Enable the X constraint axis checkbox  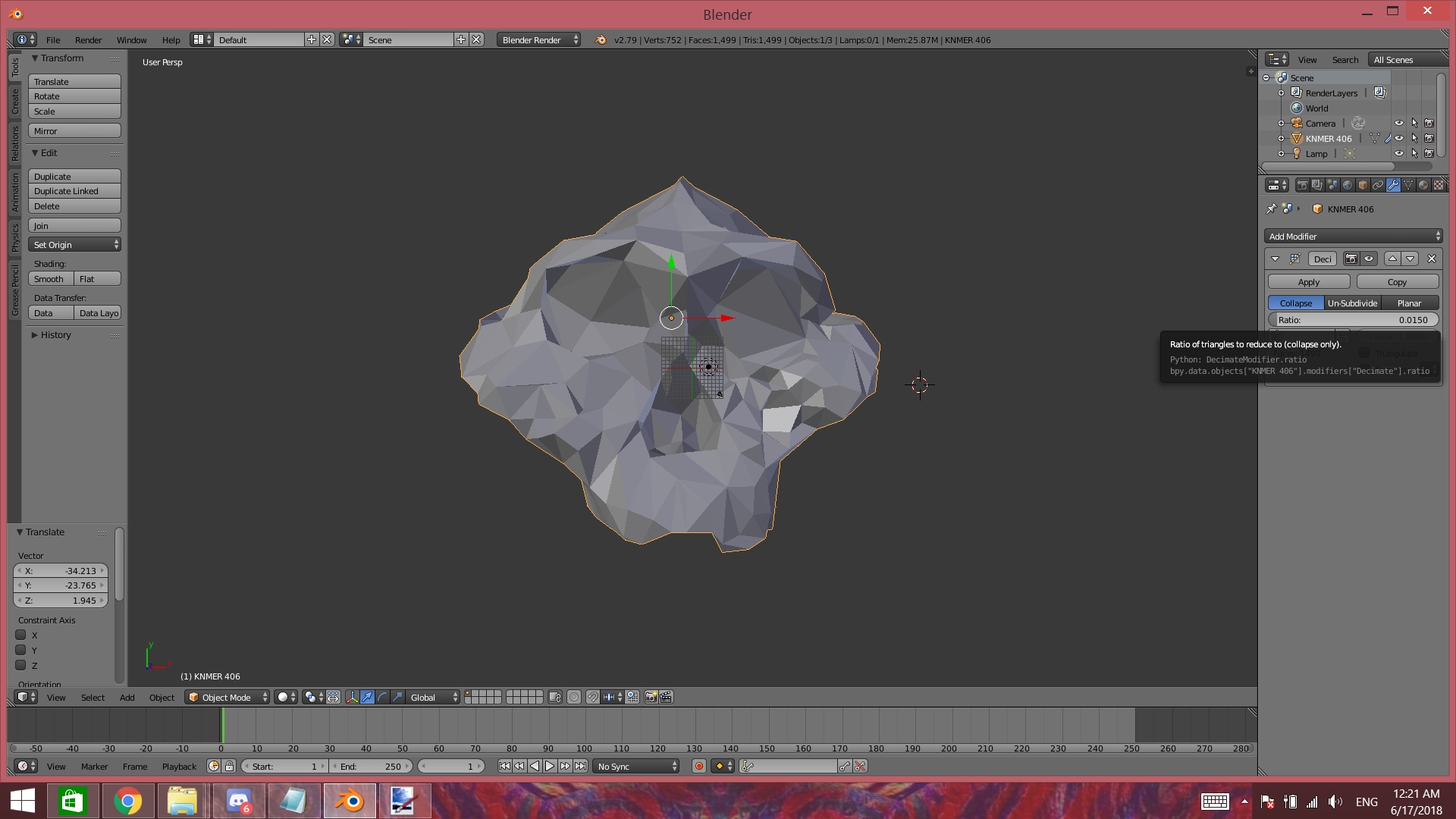click(21, 635)
